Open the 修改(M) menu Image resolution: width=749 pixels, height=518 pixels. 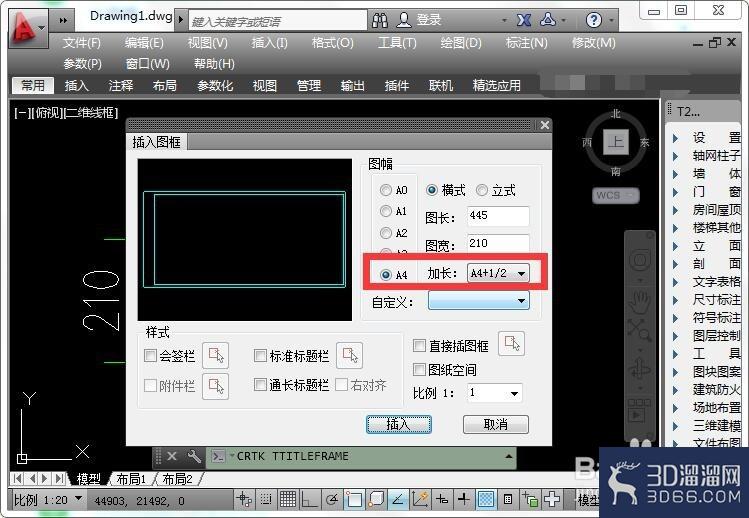(593, 43)
